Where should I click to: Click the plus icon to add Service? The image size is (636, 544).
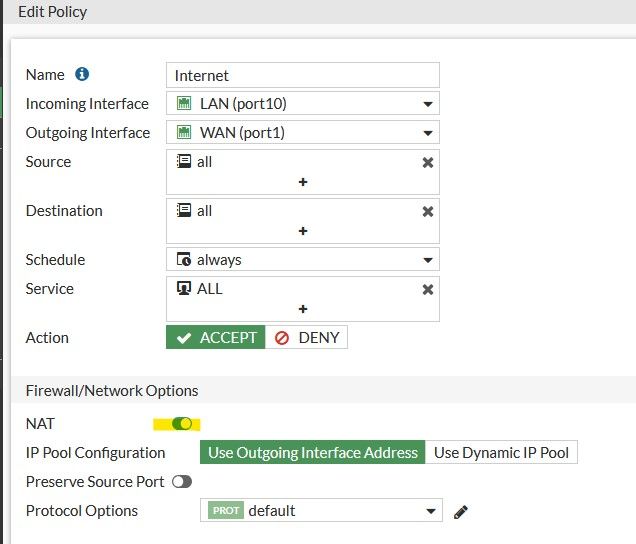[x=302, y=309]
